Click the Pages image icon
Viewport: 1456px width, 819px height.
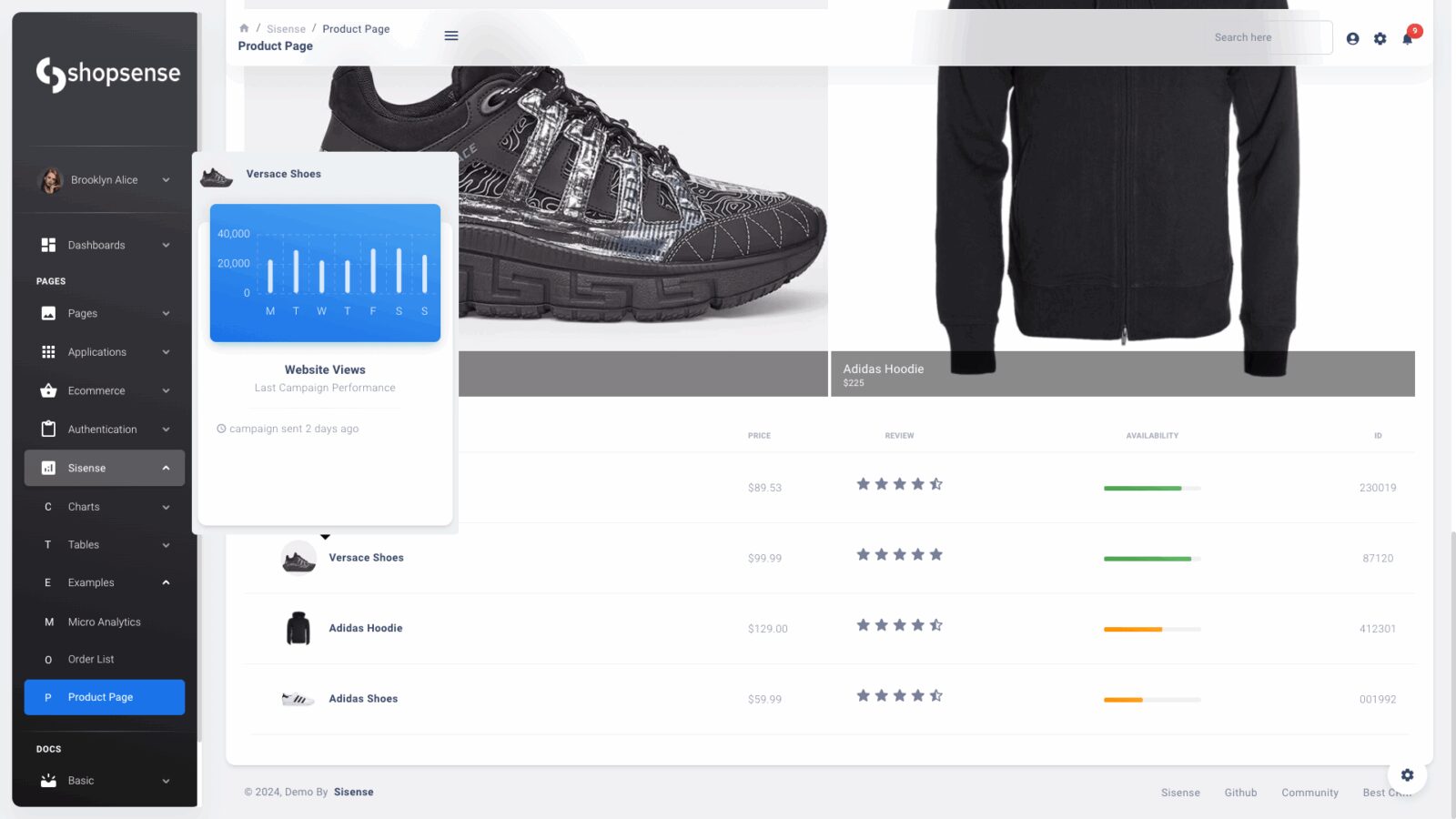(48, 313)
